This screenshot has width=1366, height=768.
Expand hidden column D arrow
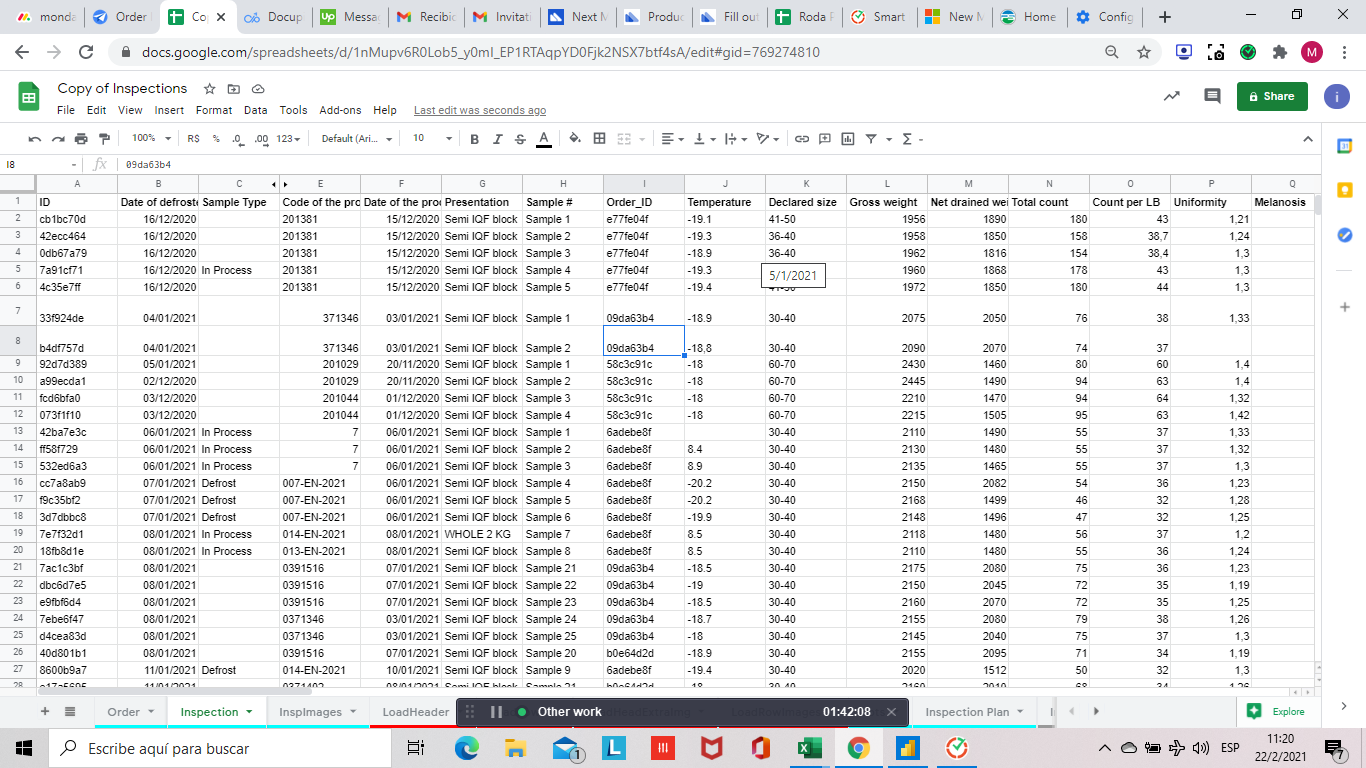pyautogui.click(x=284, y=184)
